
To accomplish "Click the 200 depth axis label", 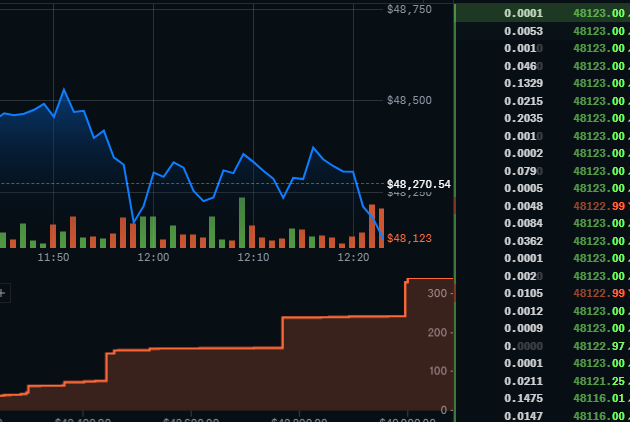I will [x=437, y=332].
